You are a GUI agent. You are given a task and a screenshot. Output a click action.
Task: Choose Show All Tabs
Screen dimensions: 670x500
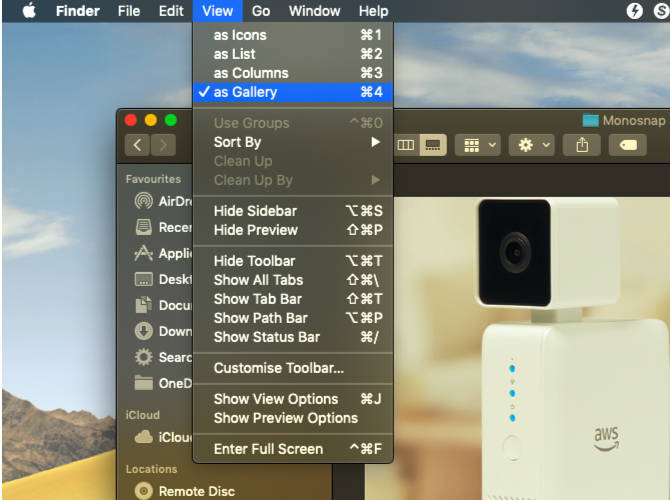293,280
